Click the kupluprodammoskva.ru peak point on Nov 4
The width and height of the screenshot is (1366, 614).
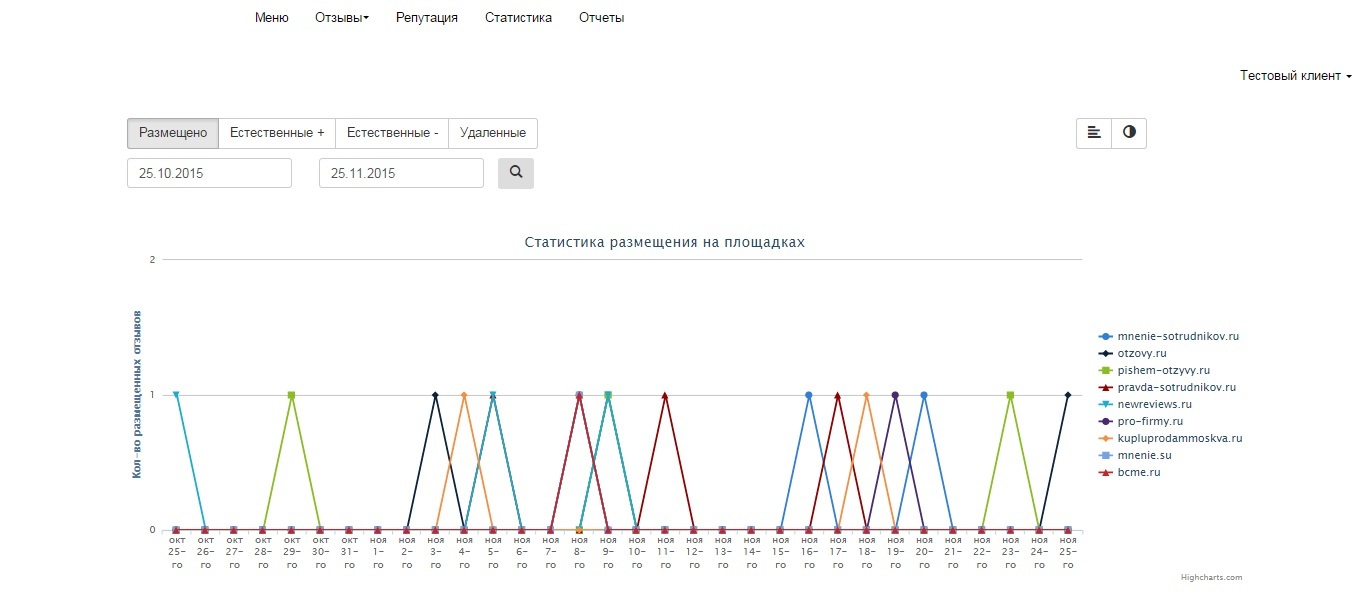click(x=464, y=395)
